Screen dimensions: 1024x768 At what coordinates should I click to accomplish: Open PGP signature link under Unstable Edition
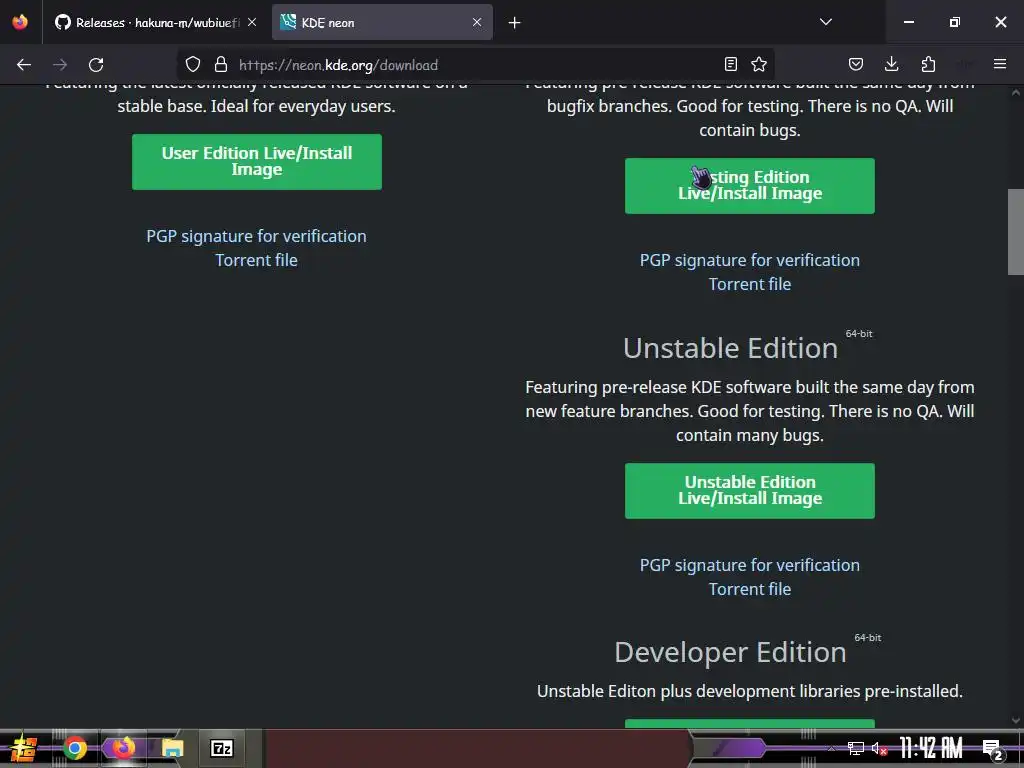pos(750,565)
